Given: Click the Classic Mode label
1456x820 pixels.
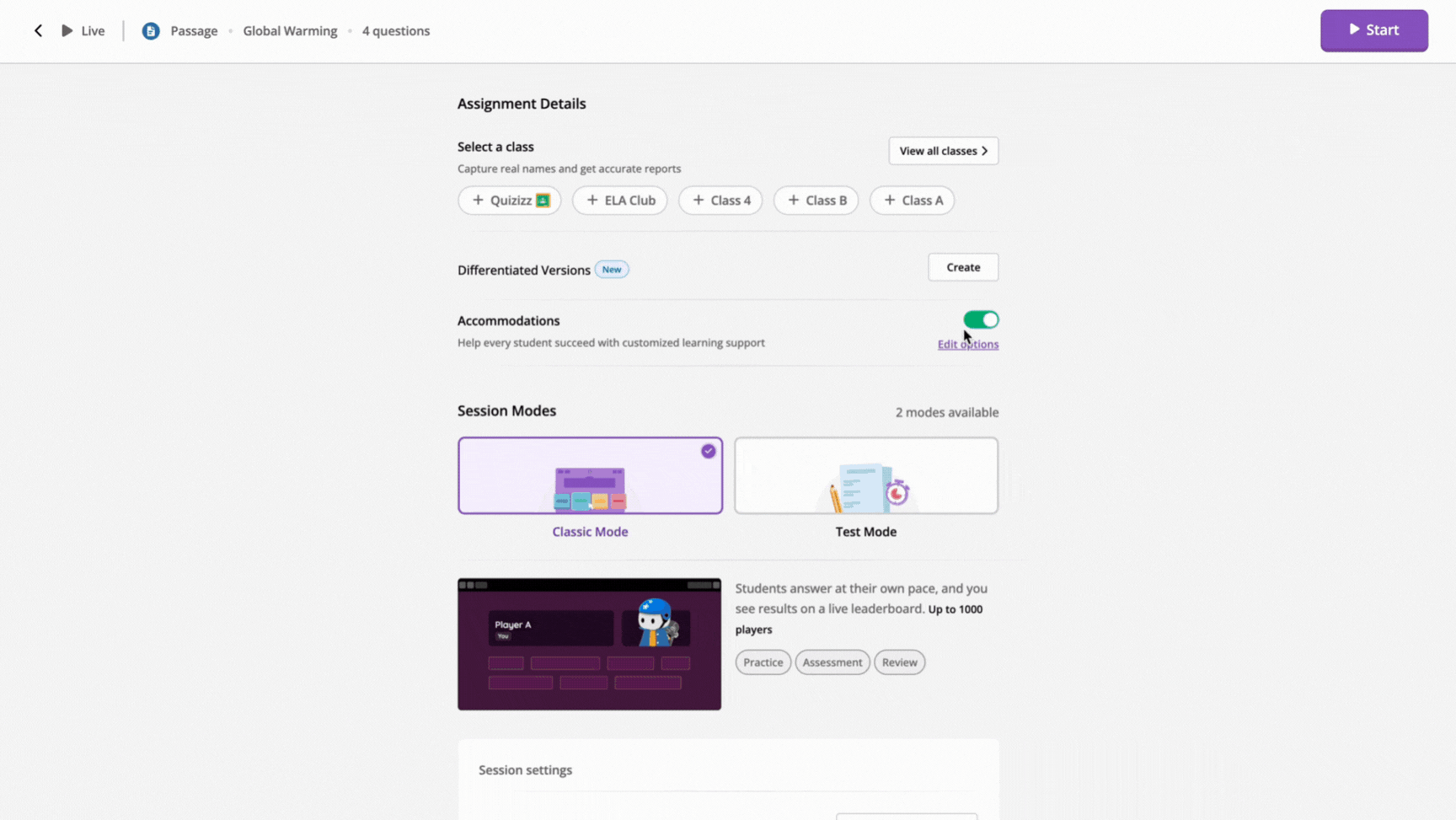Looking at the screenshot, I should click(x=590, y=532).
